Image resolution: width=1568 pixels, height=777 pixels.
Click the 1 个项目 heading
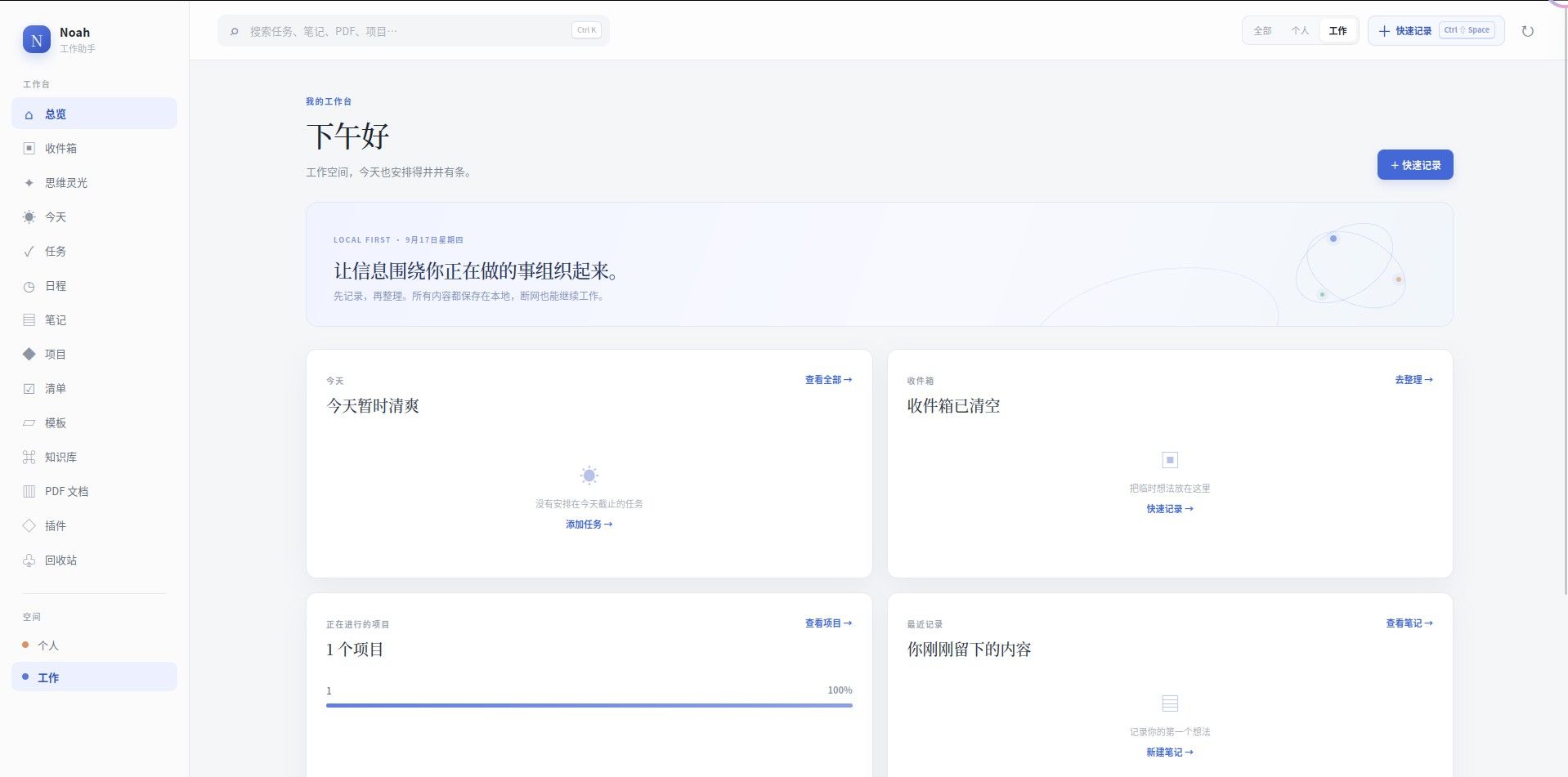coord(355,650)
